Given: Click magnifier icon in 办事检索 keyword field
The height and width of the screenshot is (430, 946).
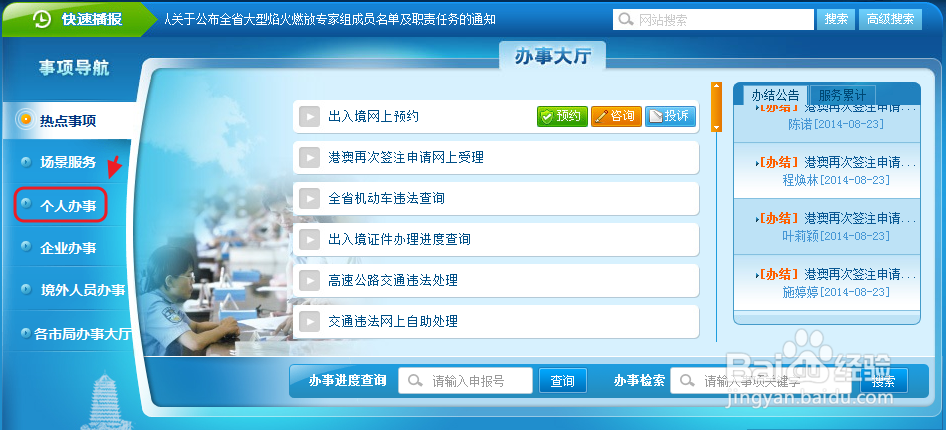Looking at the screenshot, I should tap(686, 381).
